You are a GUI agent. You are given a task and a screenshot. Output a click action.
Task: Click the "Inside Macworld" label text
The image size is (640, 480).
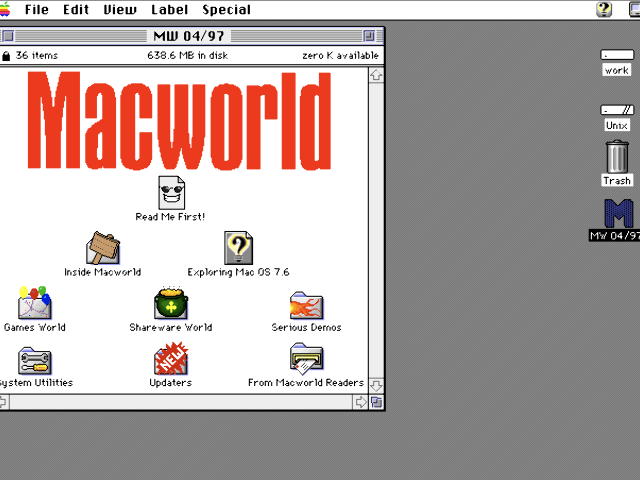103,272
